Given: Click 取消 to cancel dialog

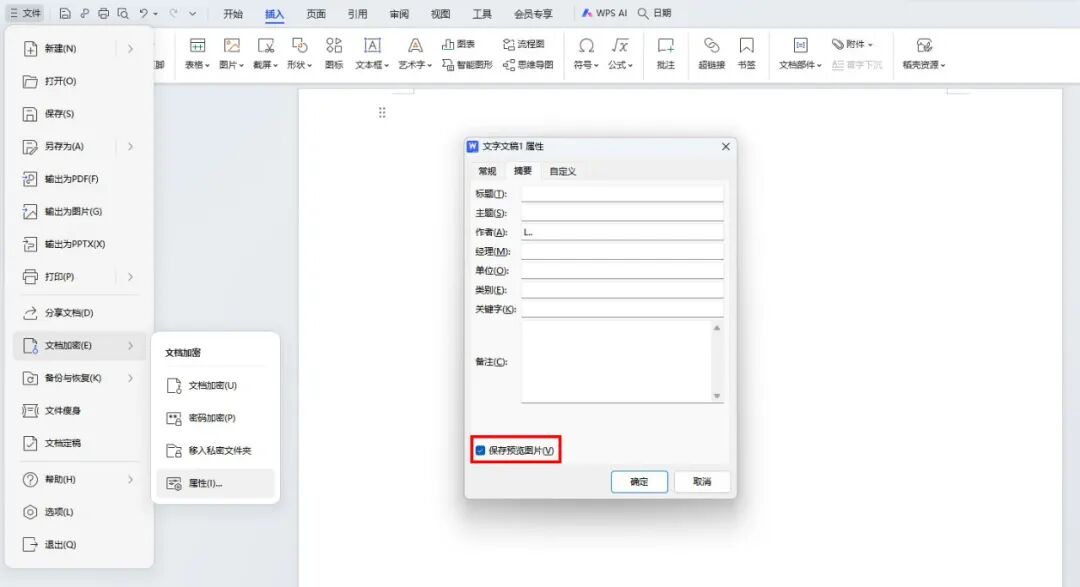Looking at the screenshot, I should click(x=702, y=482).
